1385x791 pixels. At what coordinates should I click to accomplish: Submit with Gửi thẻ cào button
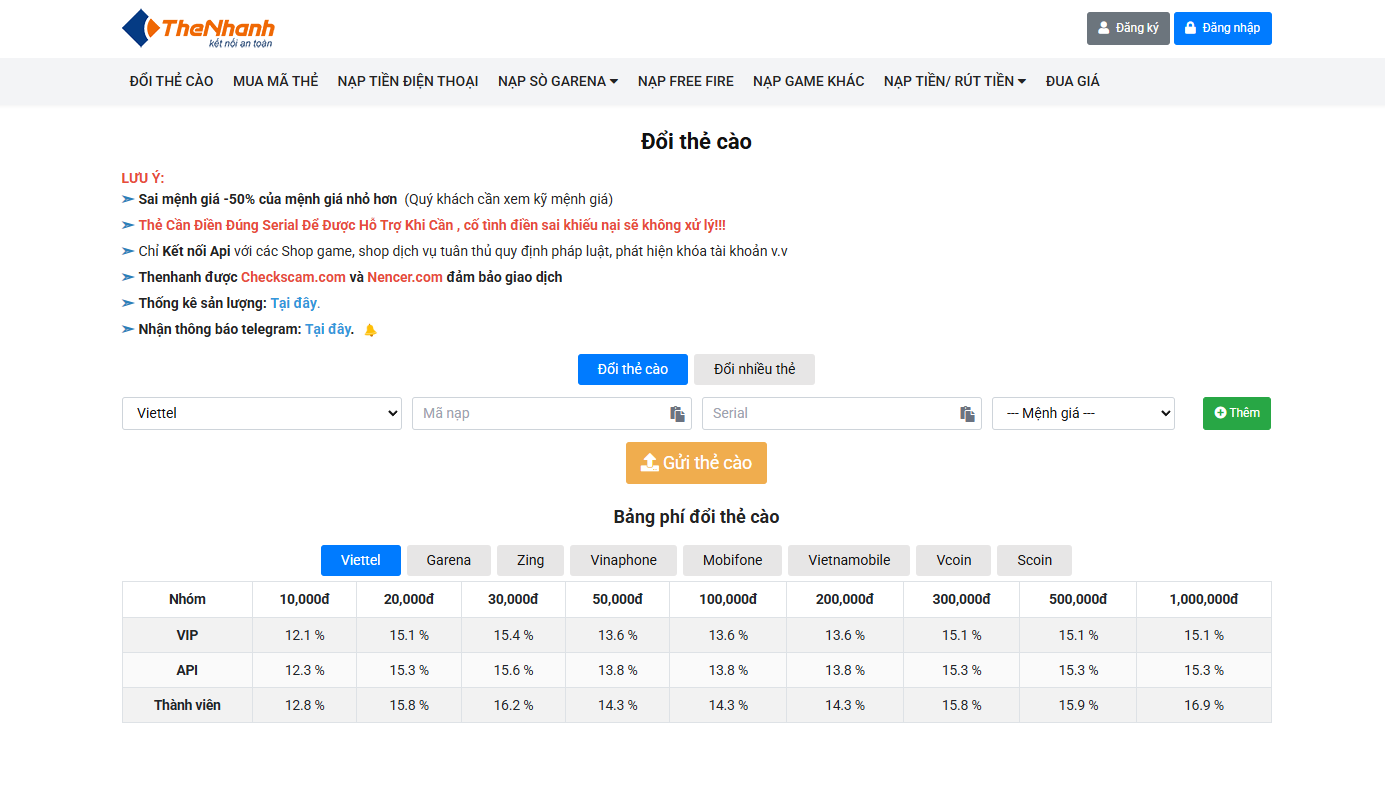[x=696, y=463]
